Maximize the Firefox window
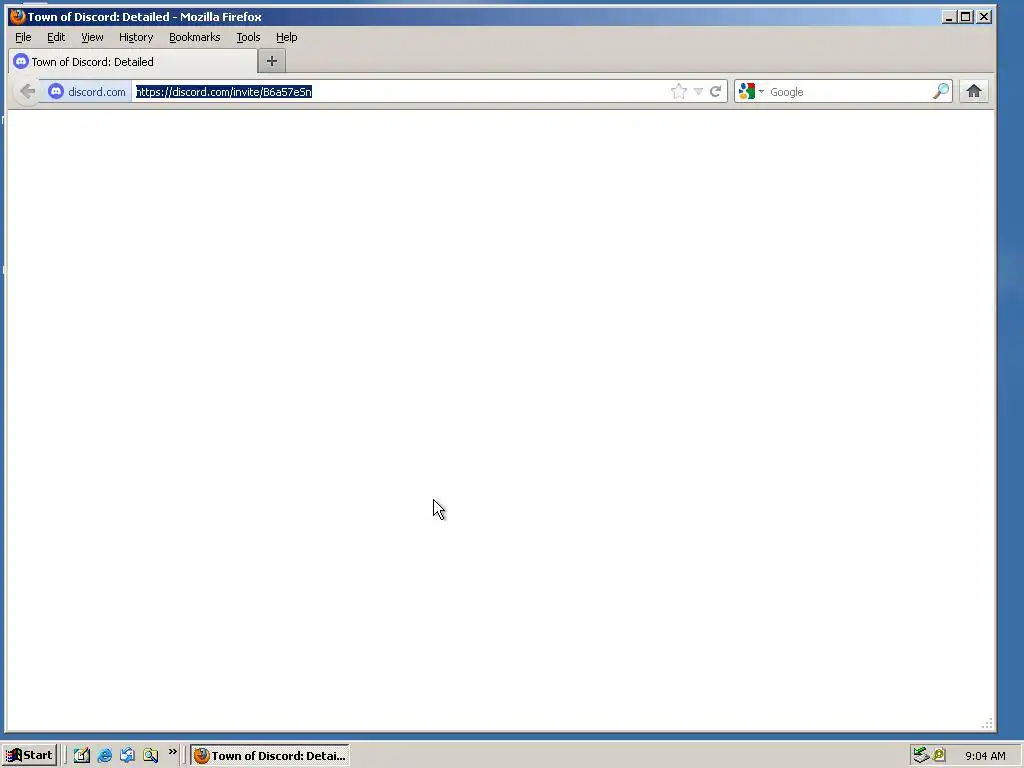 coord(966,17)
